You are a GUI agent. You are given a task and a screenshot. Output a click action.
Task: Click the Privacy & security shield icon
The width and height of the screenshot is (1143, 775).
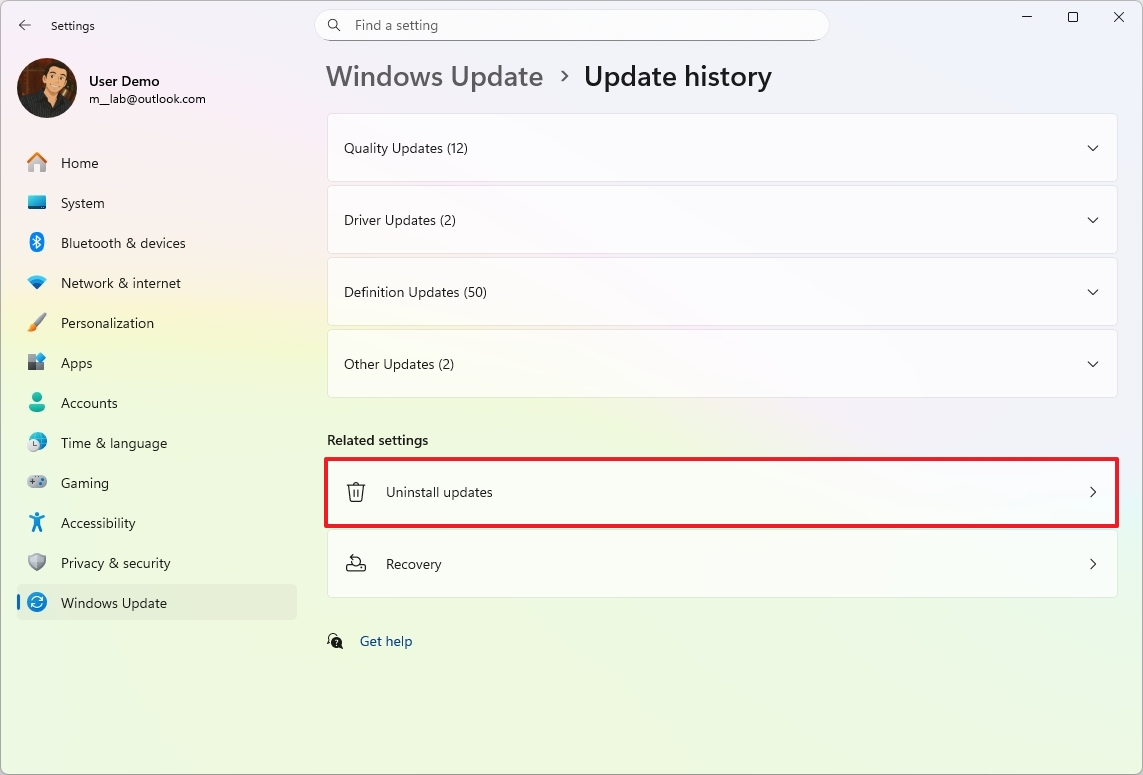37,562
